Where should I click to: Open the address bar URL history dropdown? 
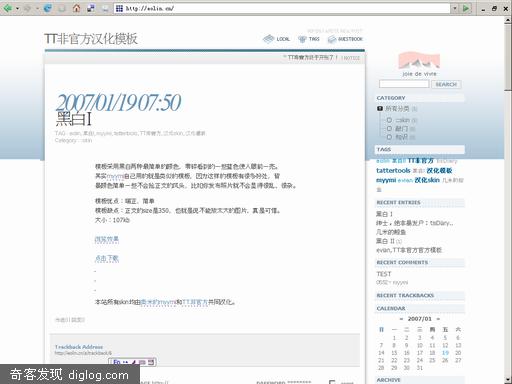pyautogui.click(x=455, y=8)
